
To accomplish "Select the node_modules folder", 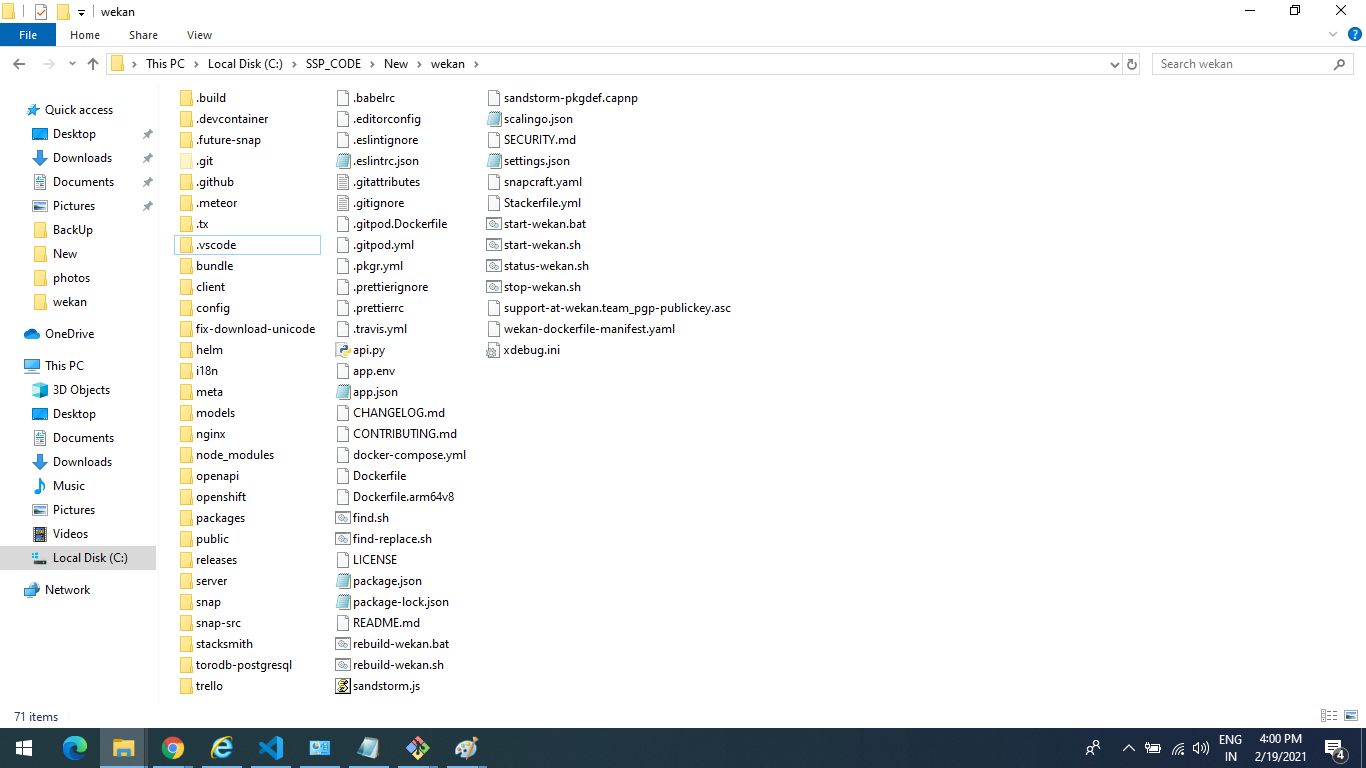I will point(234,455).
